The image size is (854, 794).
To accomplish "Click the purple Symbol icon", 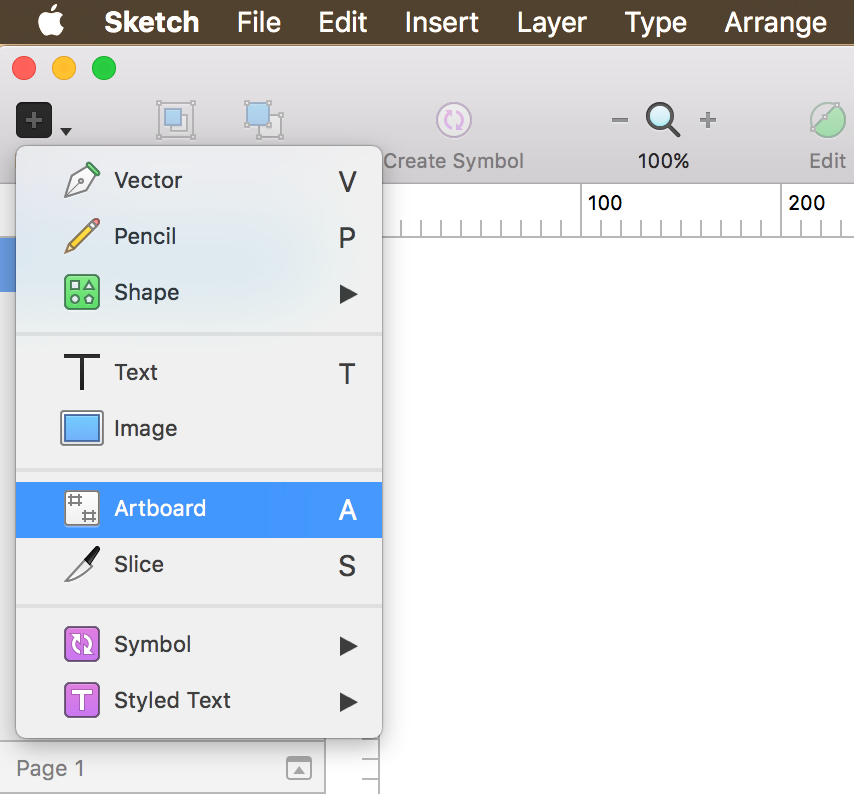I will (x=82, y=644).
